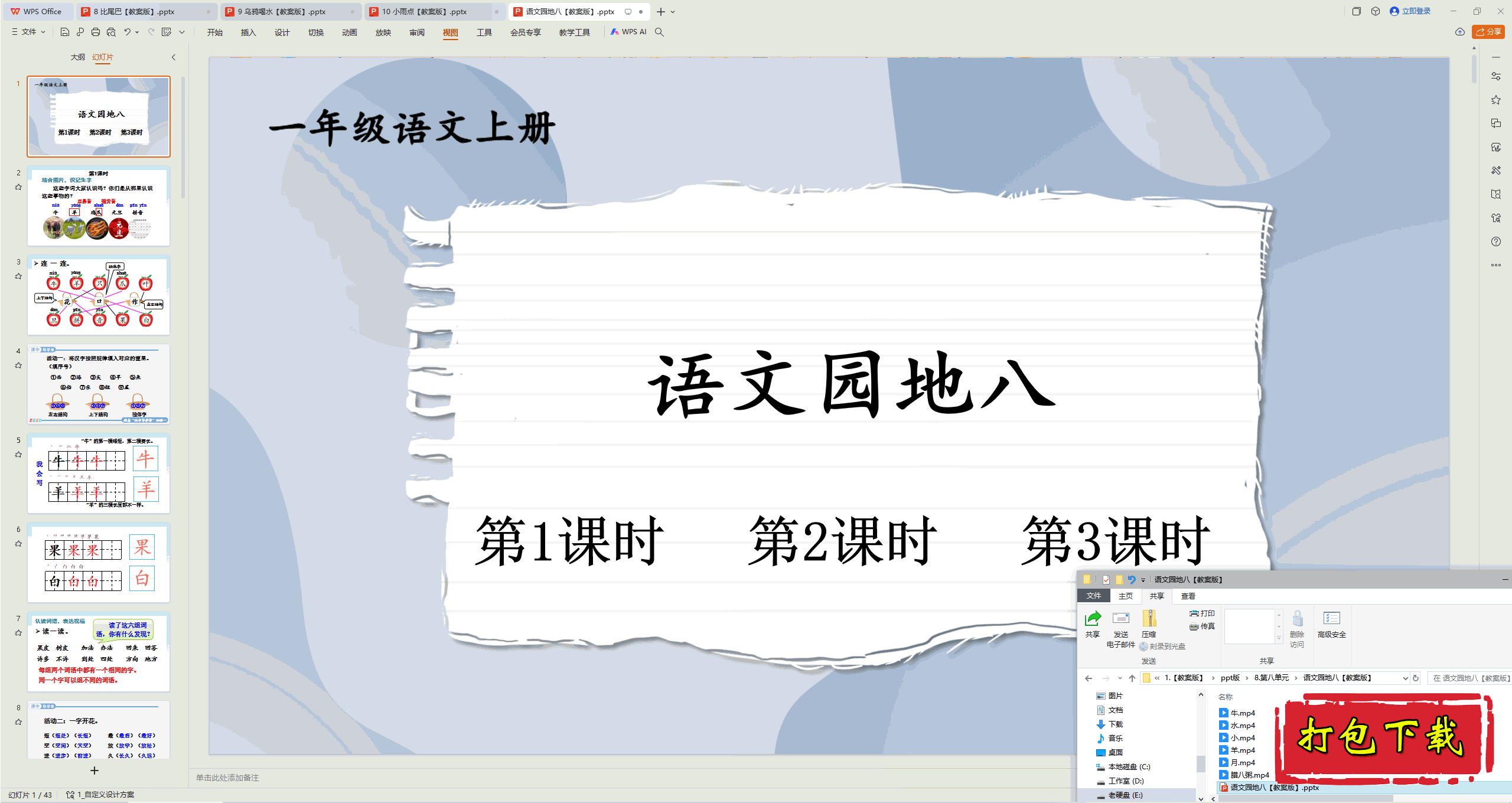Open the 文件 menu dropdown

(x=28, y=32)
